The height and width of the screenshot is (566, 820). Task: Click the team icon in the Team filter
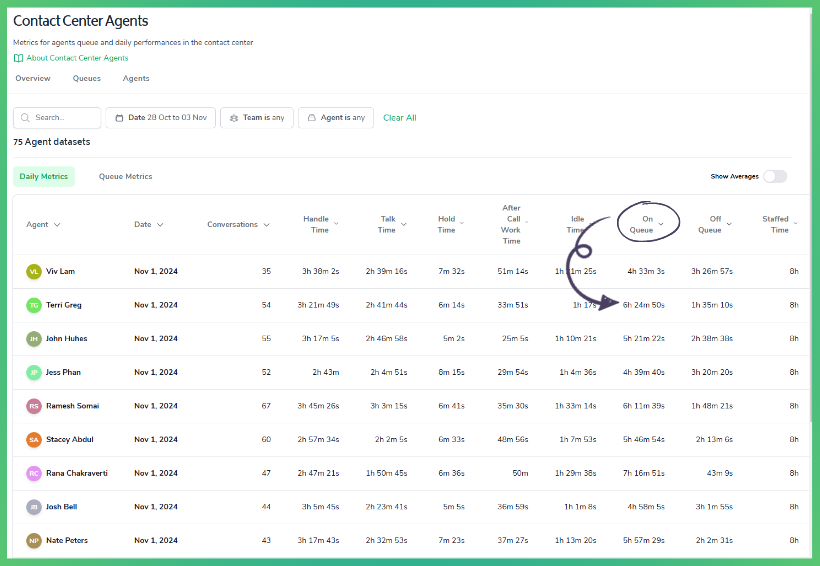(x=234, y=118)
